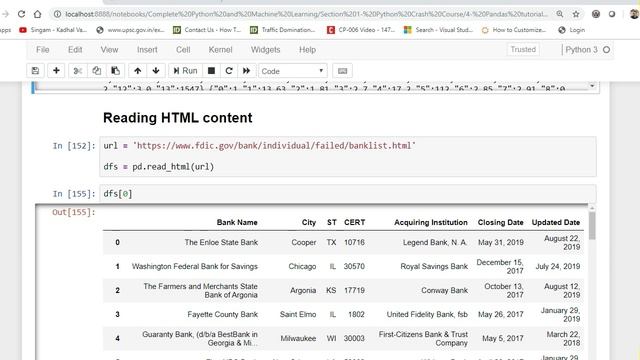Select the Milwaukee city cell

pos(298,338)
